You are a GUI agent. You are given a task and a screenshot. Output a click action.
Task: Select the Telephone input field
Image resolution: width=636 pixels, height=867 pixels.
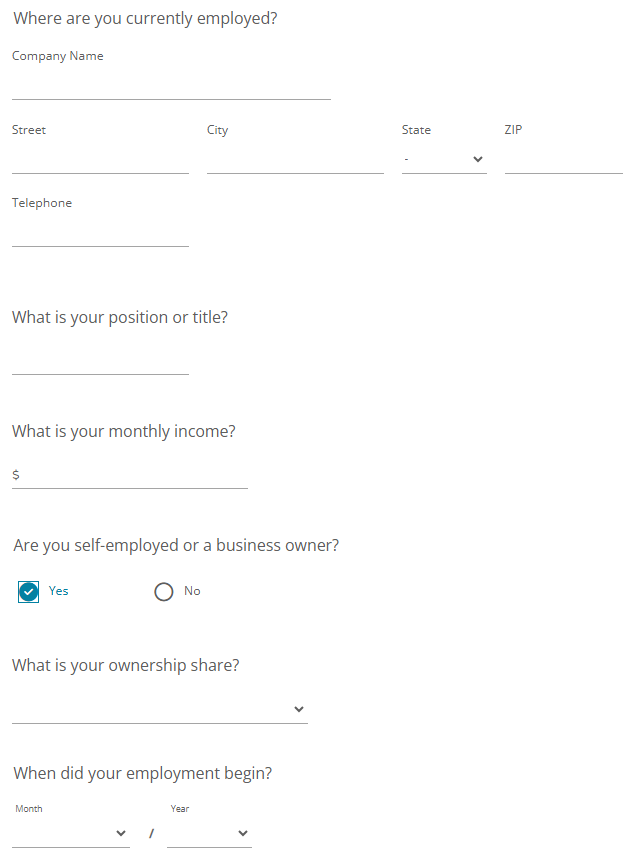(100, 233)
